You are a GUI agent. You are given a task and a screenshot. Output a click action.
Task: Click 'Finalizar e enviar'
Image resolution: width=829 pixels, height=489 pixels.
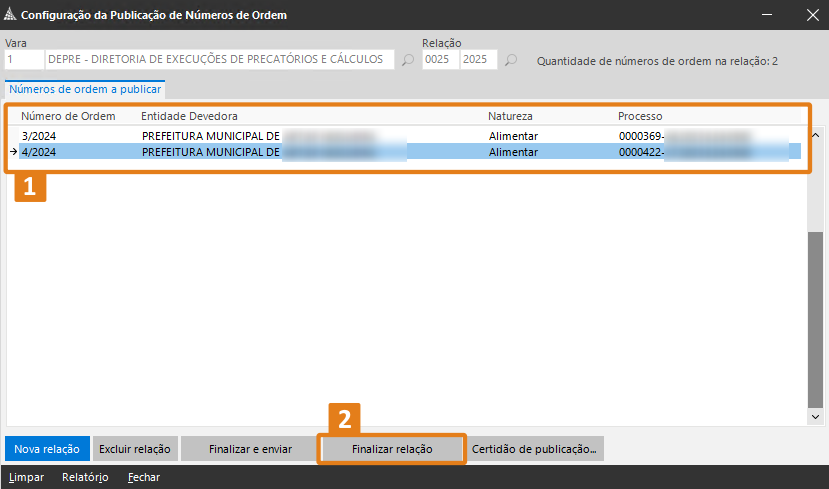[250, 449]
